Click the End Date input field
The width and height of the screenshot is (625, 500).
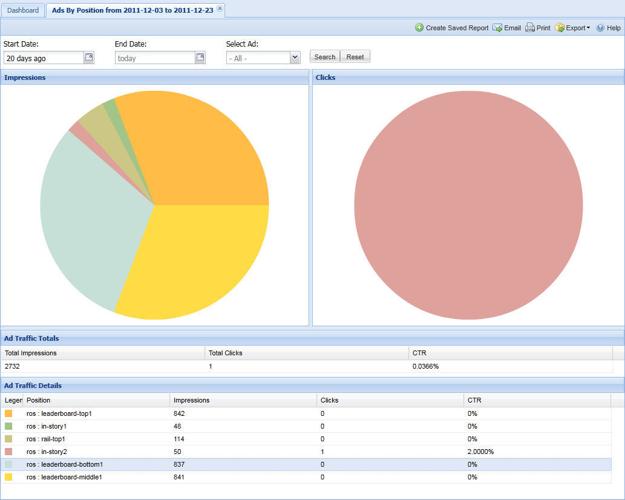click(x=154, y=58)
